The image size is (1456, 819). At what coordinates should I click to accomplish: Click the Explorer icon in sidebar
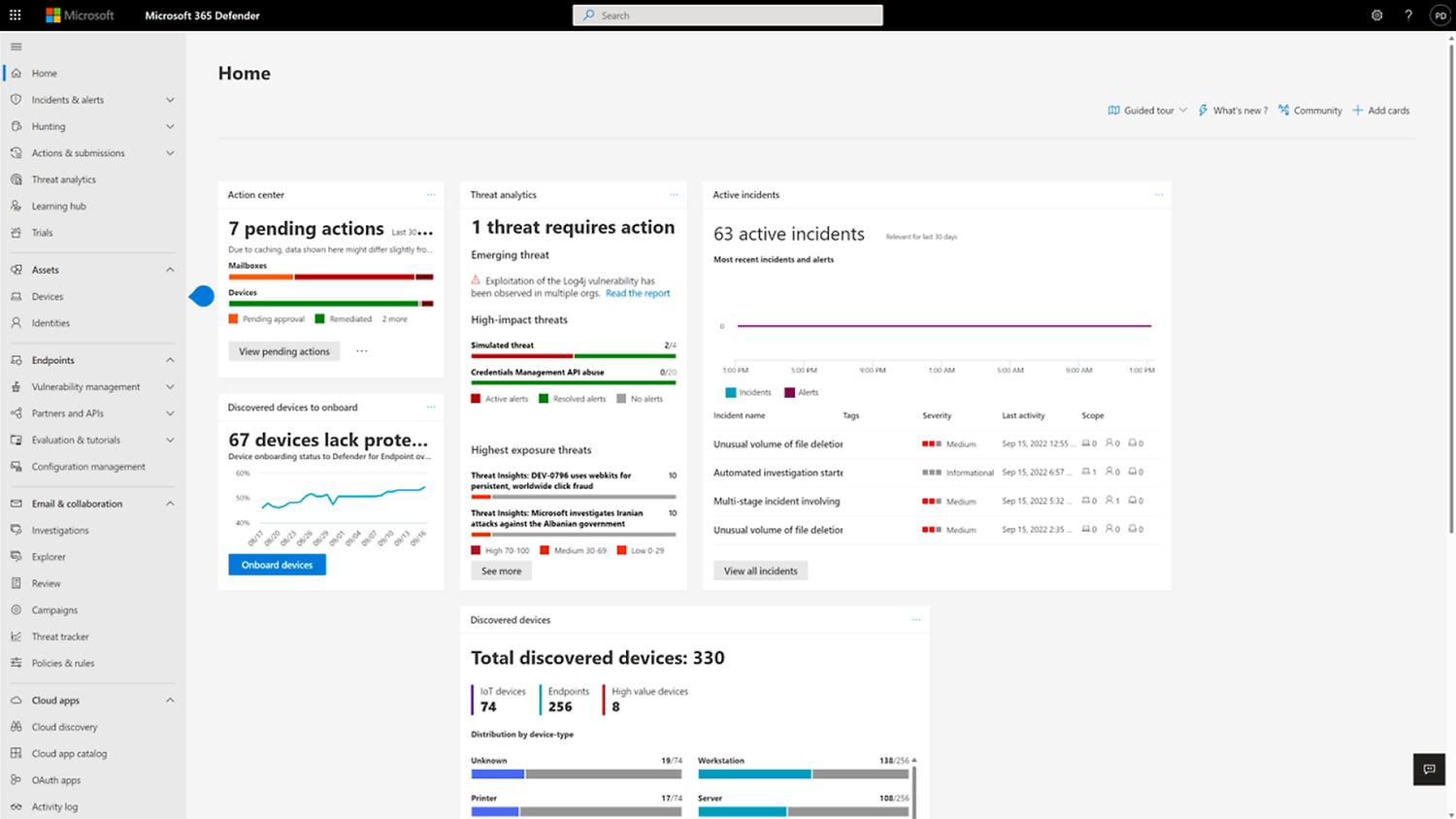point(16,557)
